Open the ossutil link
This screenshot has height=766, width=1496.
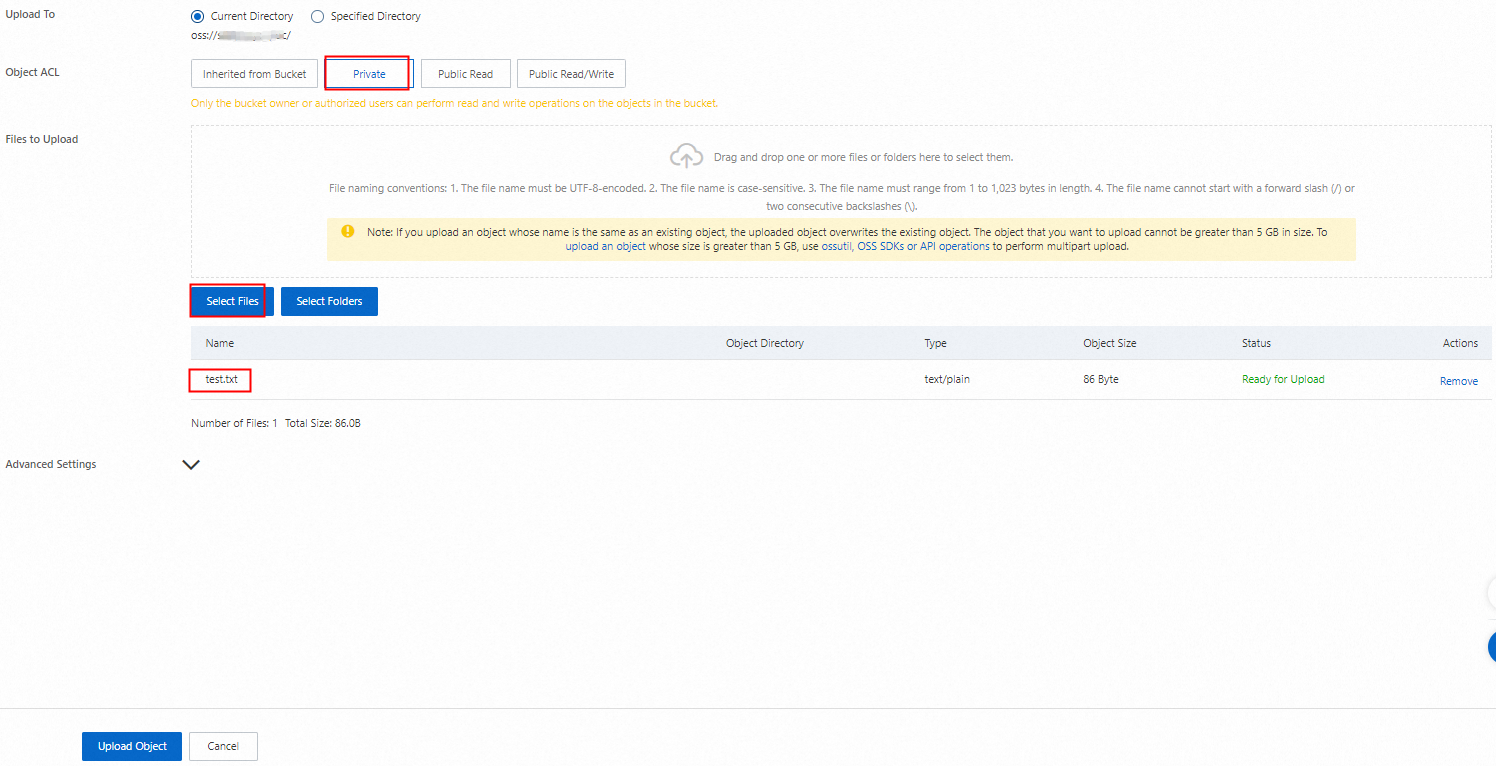click(x=836, y=246)
